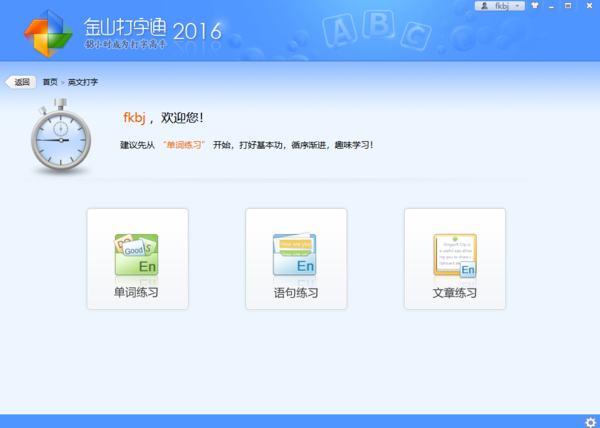Click the stopwatch clock image

point(61,138)
